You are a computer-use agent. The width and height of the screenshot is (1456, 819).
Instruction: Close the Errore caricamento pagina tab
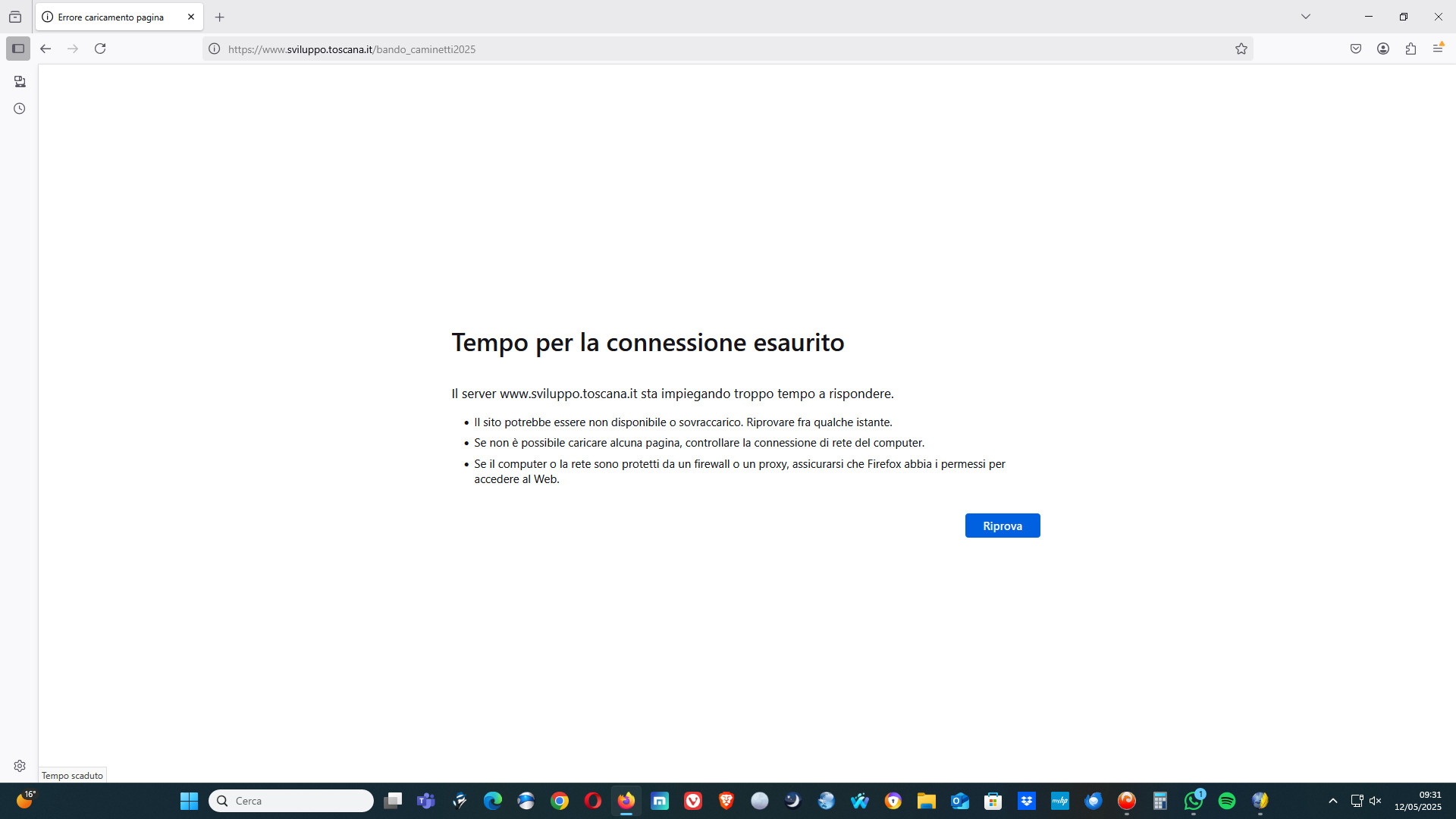(x=191, y=17)
